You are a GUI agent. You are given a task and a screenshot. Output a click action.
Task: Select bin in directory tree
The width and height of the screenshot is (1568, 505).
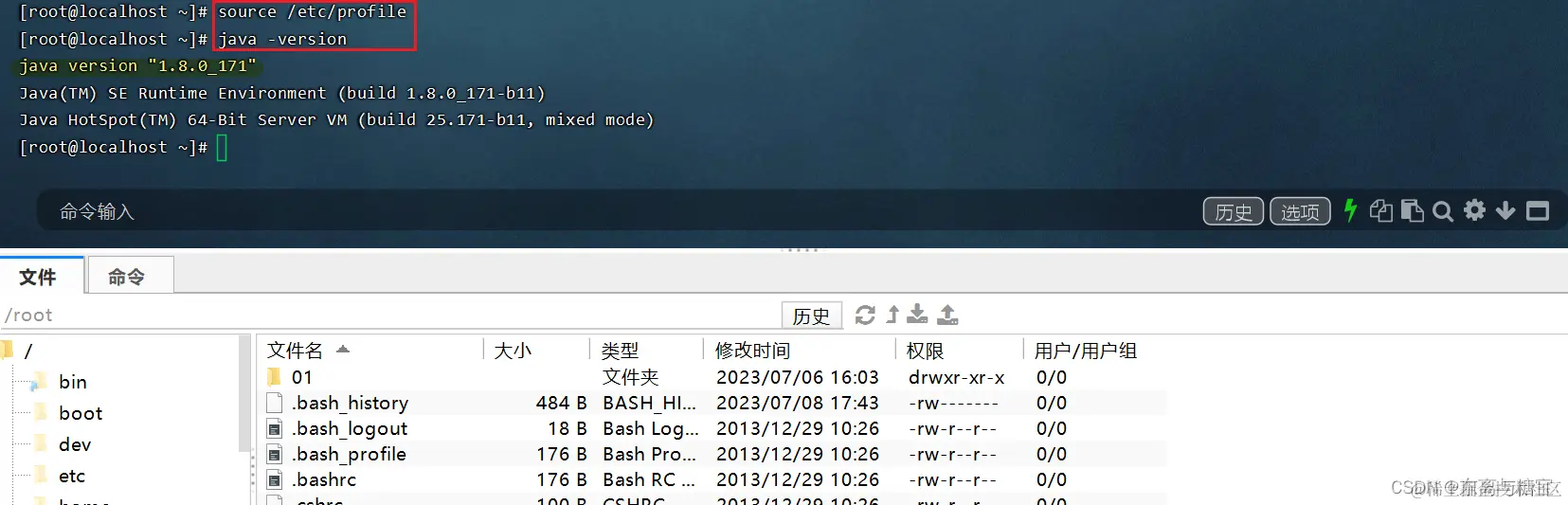73,382
